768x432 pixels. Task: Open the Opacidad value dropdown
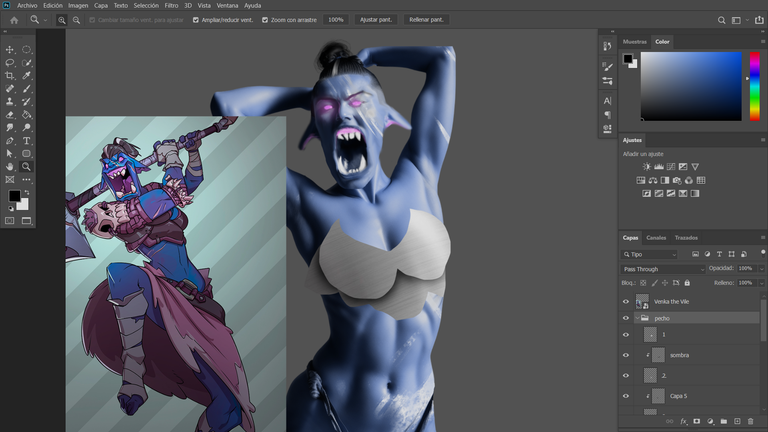coord(761,269)
